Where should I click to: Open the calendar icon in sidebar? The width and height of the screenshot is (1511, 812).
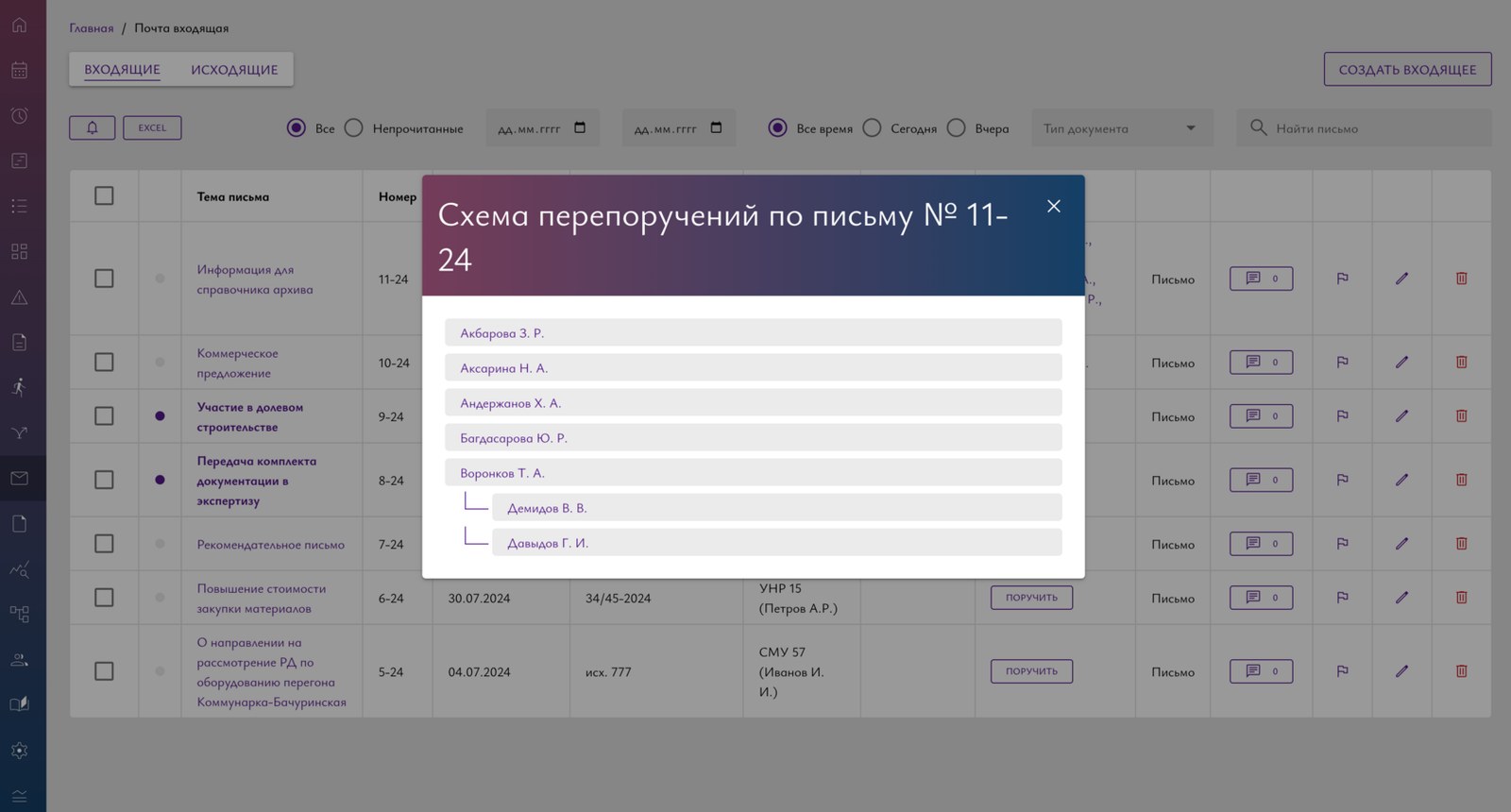coord(19,70)
